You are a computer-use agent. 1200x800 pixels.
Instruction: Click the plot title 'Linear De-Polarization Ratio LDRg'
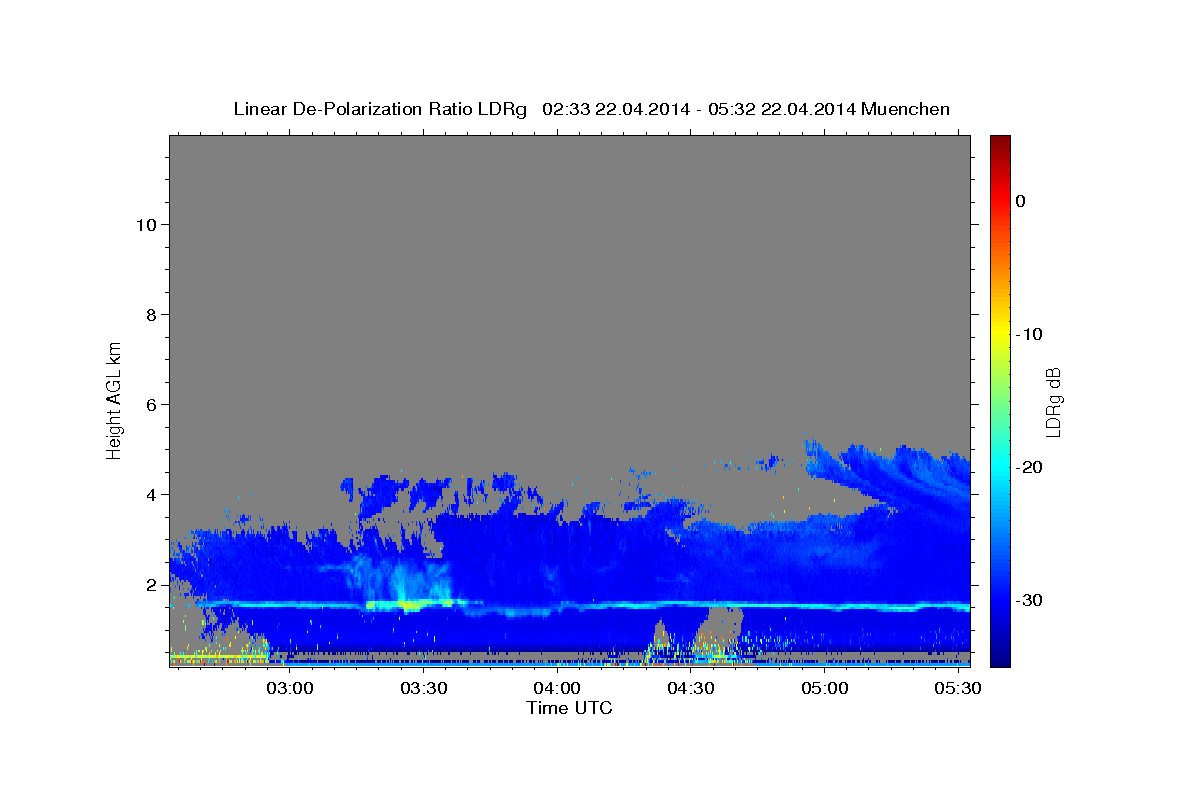[x=380, y=109]
